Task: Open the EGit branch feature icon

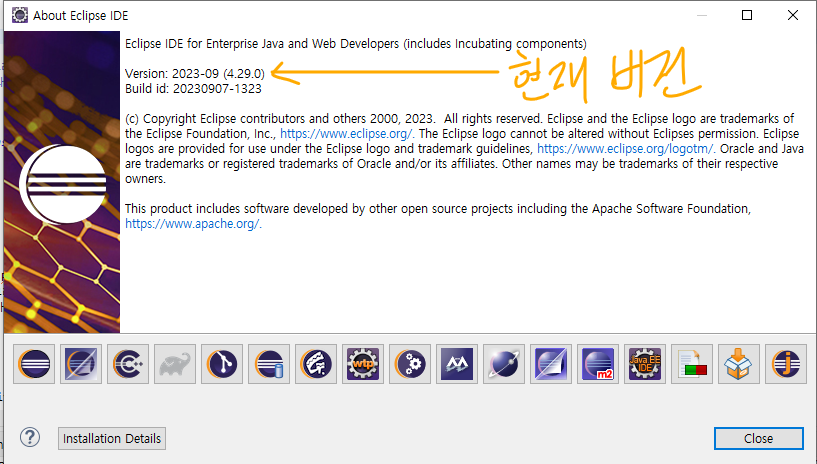Action: (222, 364)
